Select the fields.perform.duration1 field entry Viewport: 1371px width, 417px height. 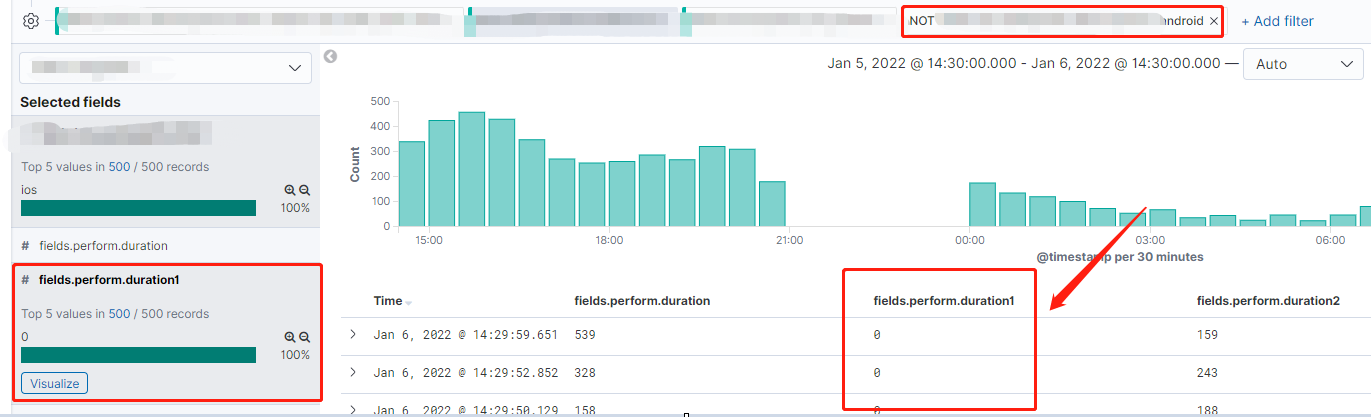[x=109, y=280]
